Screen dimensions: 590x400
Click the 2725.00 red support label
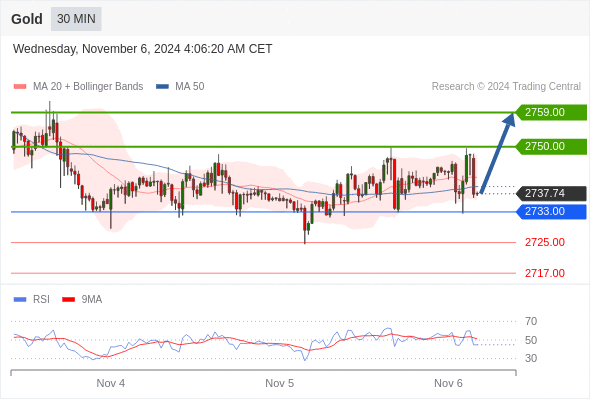click(x=544, y=242)
